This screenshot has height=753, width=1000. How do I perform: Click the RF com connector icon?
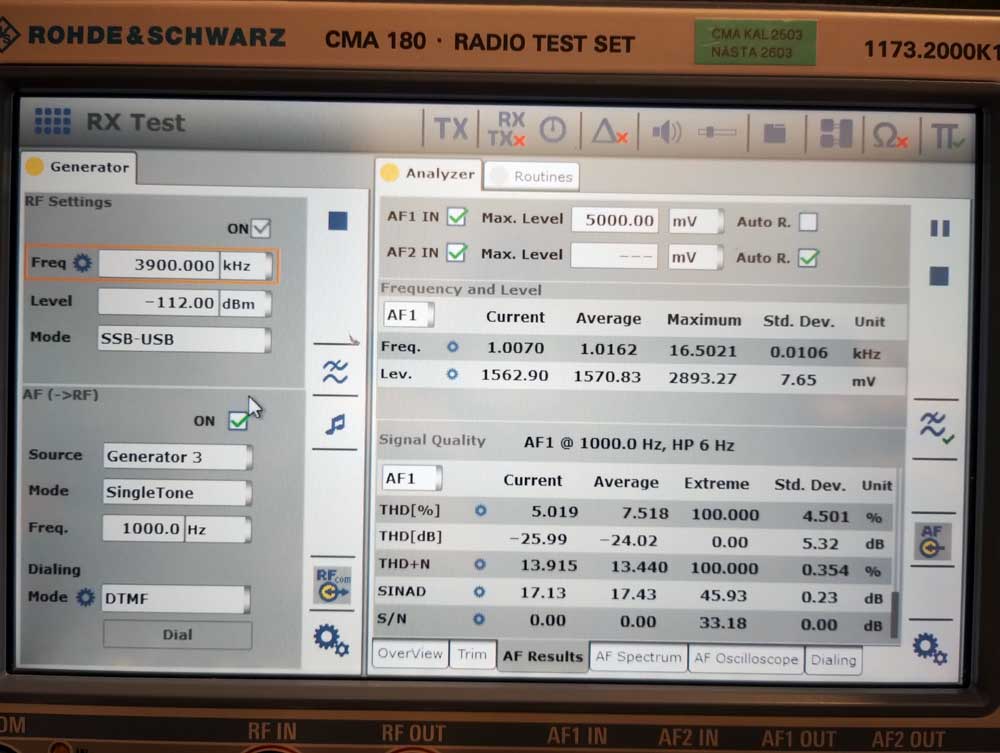coord(333,585)
